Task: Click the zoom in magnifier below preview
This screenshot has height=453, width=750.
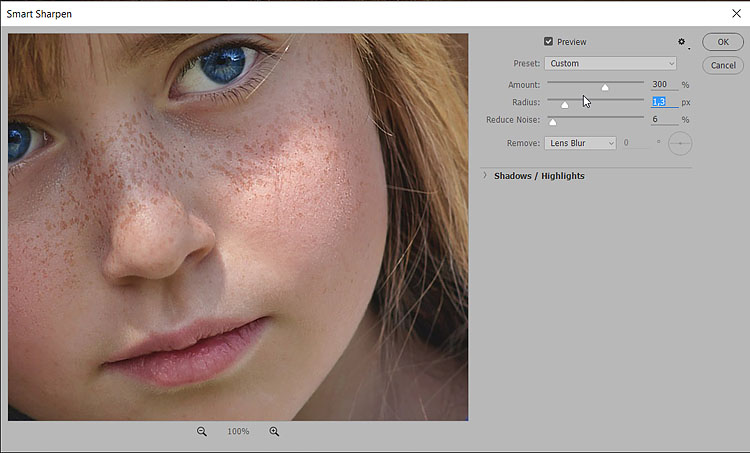Action: pos(274,431)
